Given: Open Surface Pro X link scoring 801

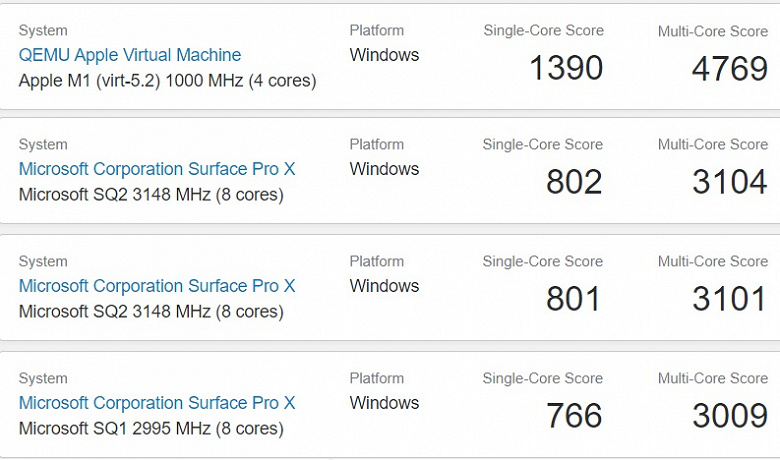Looking at the screenshot, I should [x=157, y=286].
